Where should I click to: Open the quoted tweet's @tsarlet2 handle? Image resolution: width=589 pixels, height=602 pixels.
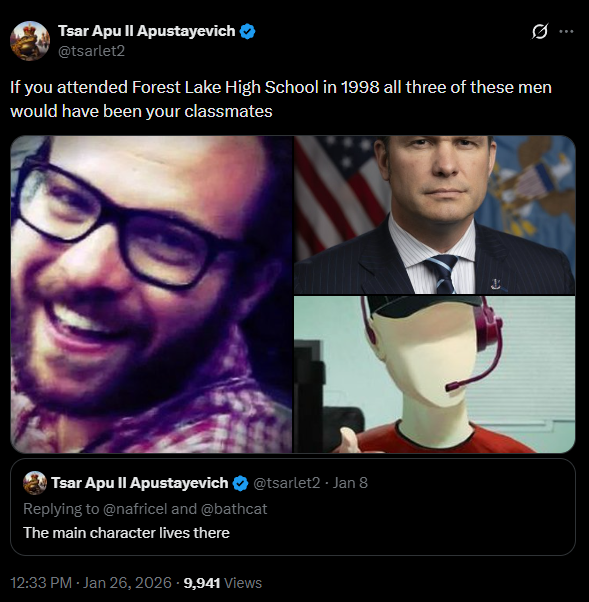pos(286,483)
